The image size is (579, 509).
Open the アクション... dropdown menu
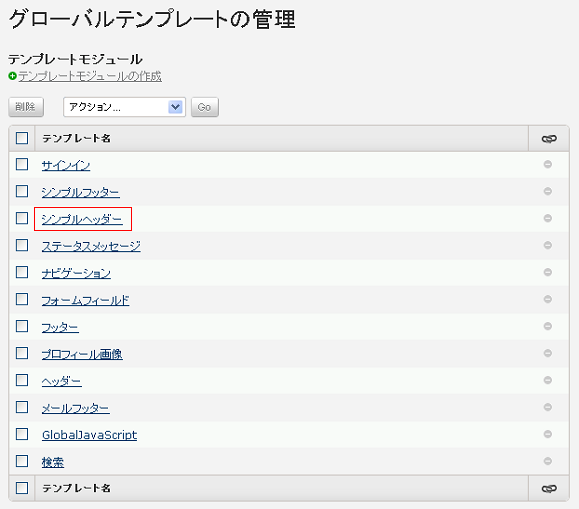click(124, 107)
